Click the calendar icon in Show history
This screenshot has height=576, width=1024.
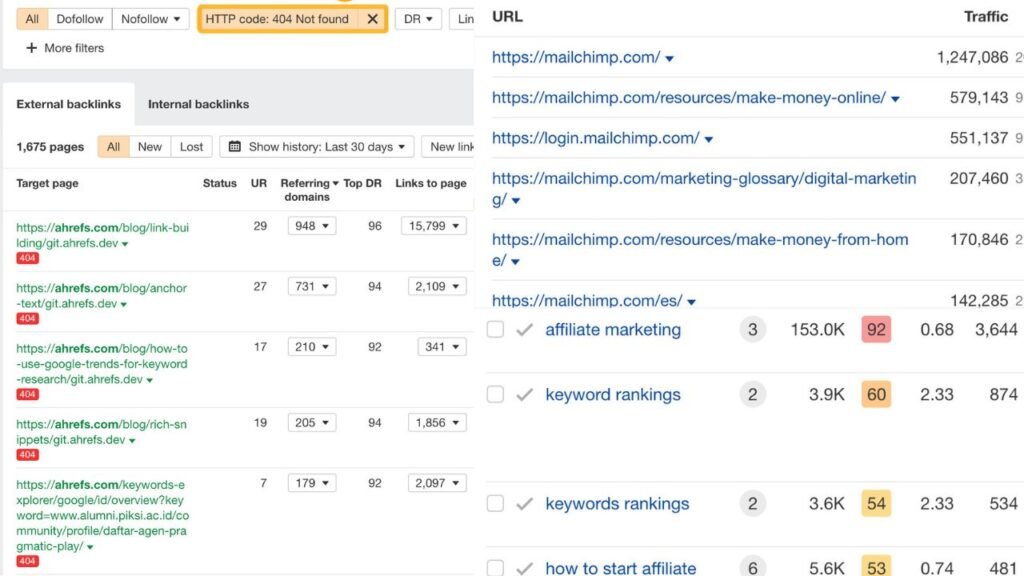pos(235,147)
